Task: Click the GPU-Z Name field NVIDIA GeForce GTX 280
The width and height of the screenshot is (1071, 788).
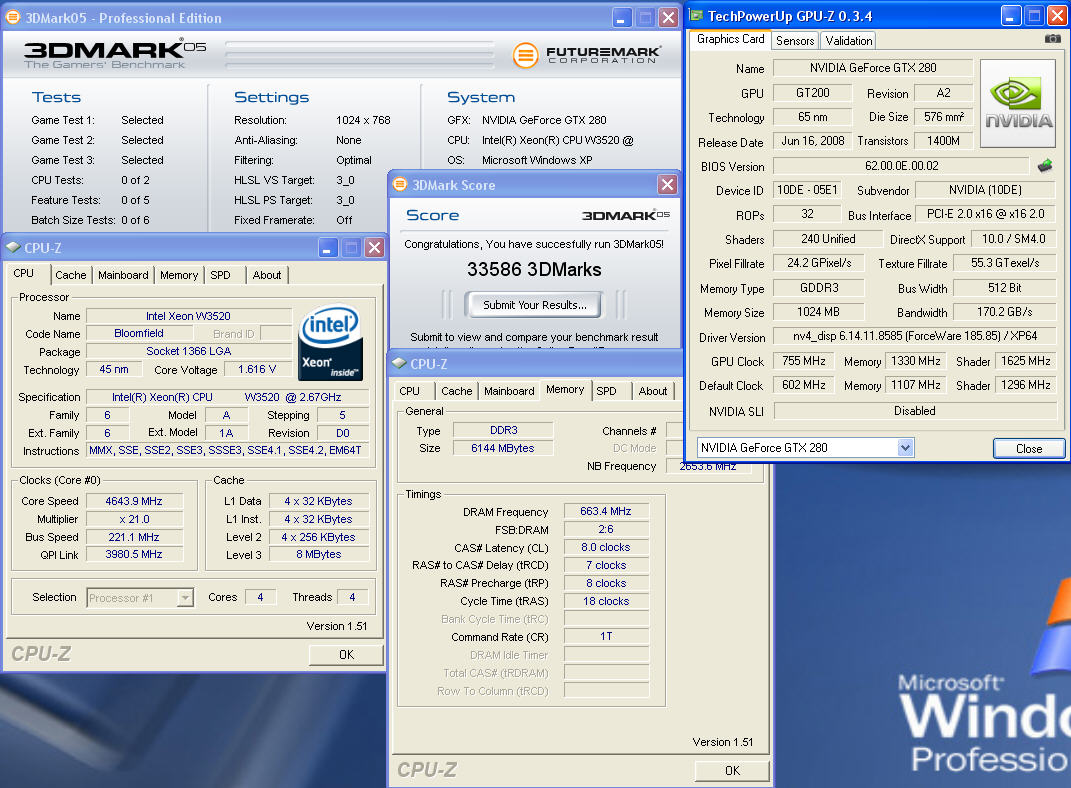Action: tap(873, 68)
